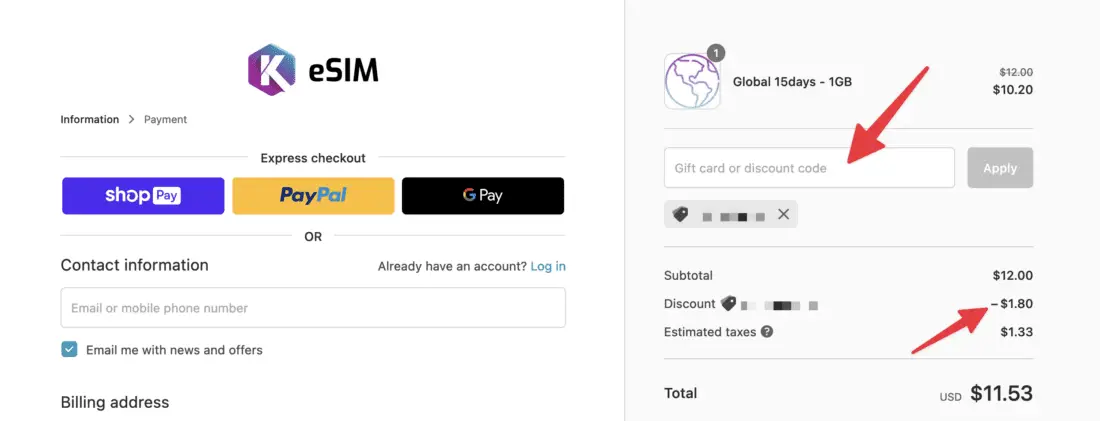The image size is (1100, 421).
Task: Pay with Google Pay express checkout
Action: click(x=483, y=196)
